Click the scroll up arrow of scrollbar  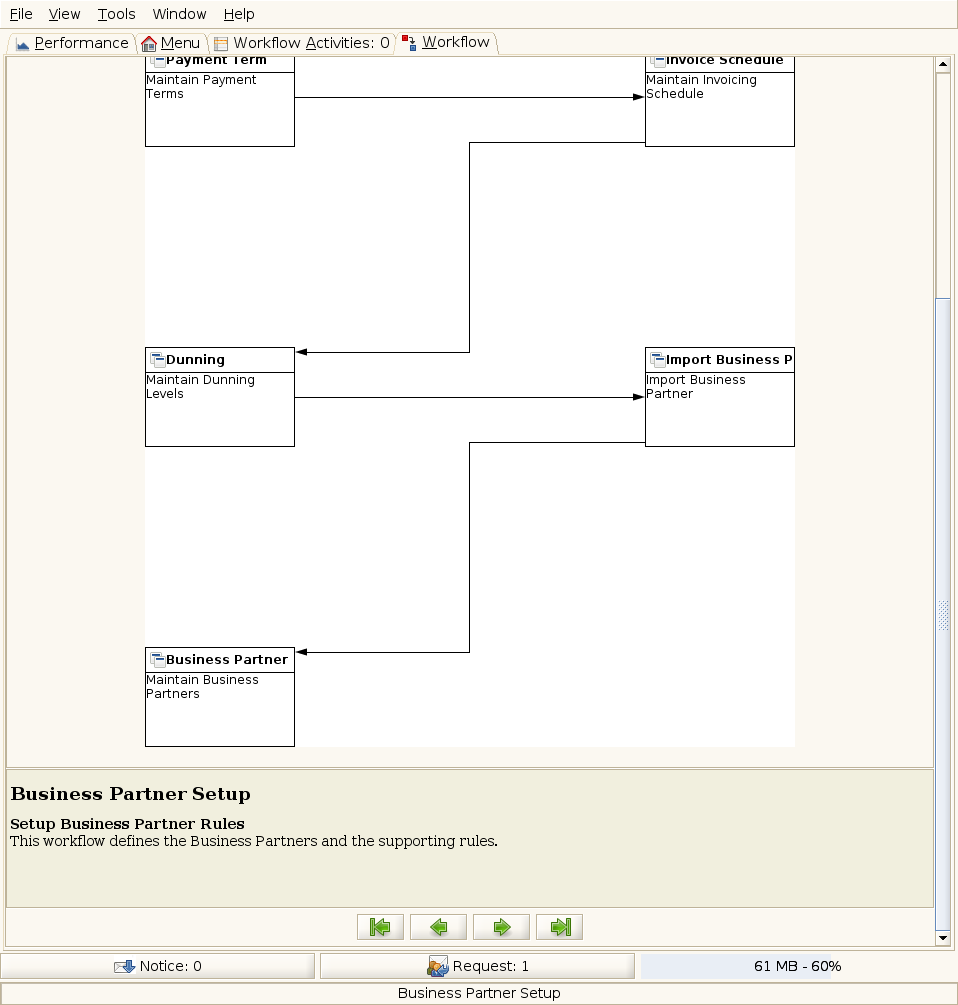942,64
